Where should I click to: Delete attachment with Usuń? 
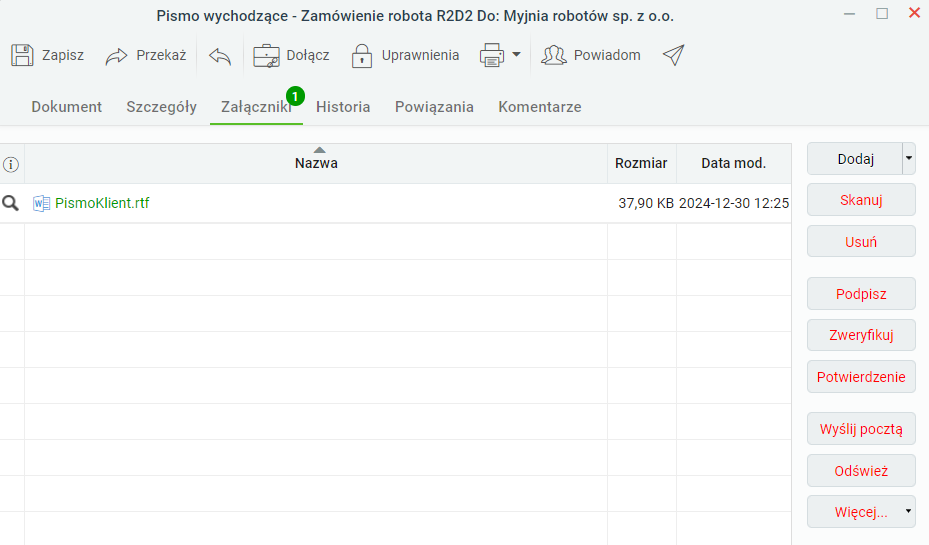click(x=861, y=241)
